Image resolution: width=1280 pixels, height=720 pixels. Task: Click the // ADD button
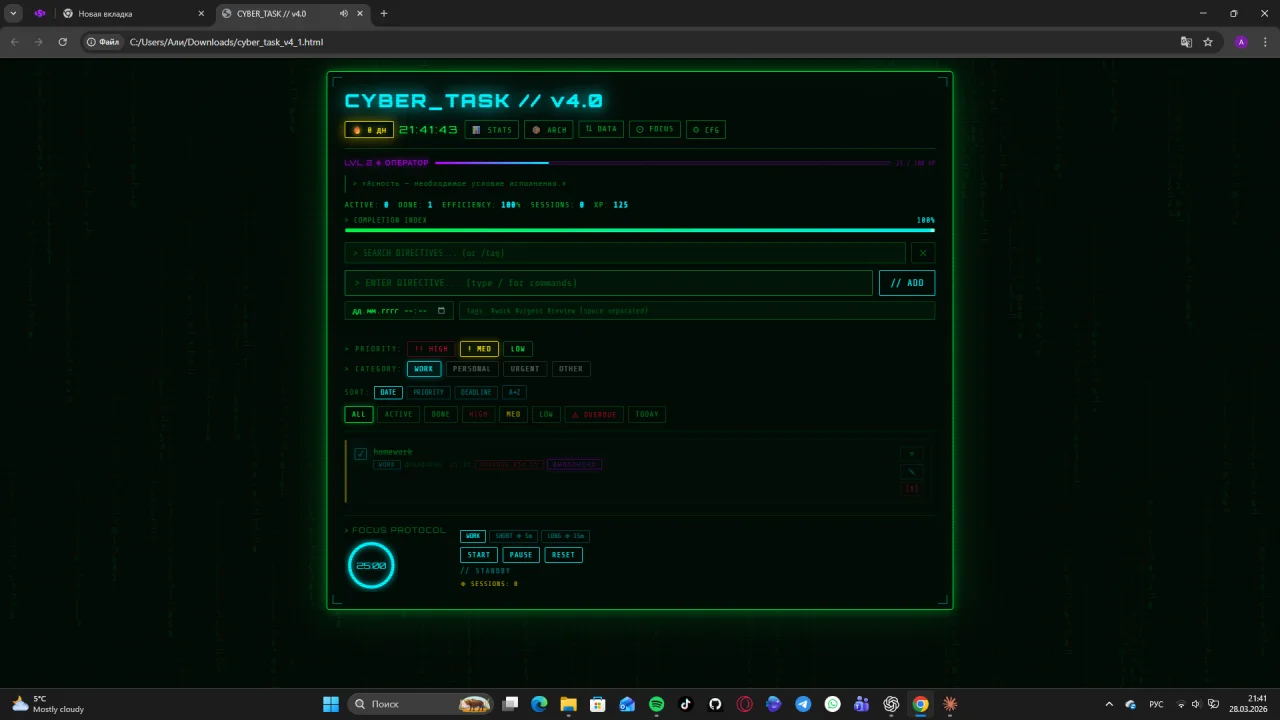[907, 283]
